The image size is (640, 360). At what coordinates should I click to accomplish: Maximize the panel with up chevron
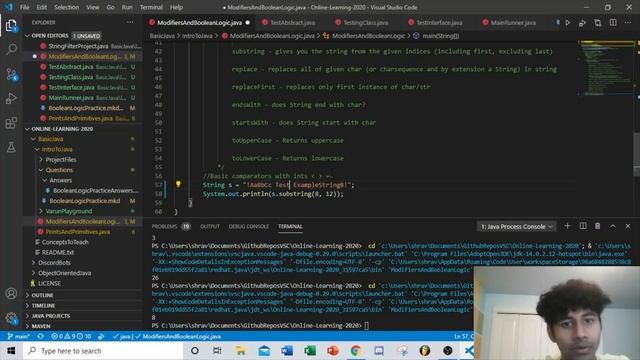tap(613, 226)
